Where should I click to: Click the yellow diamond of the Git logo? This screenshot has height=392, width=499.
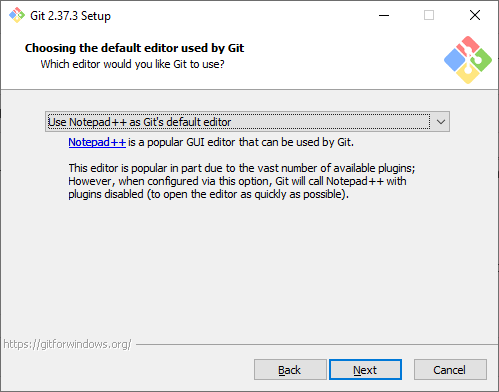click(x=468, y=74)
